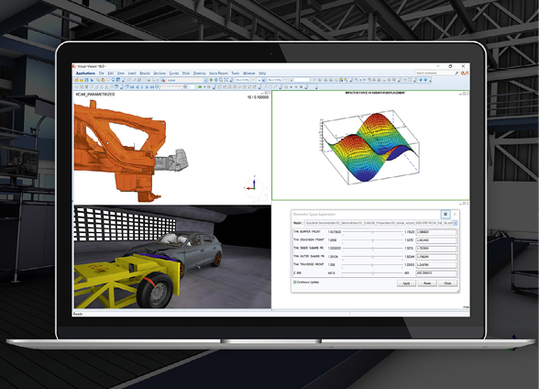This screenshot has width=539, height=389.
Task: Step animation forward one frame
Action: (147, 87)
